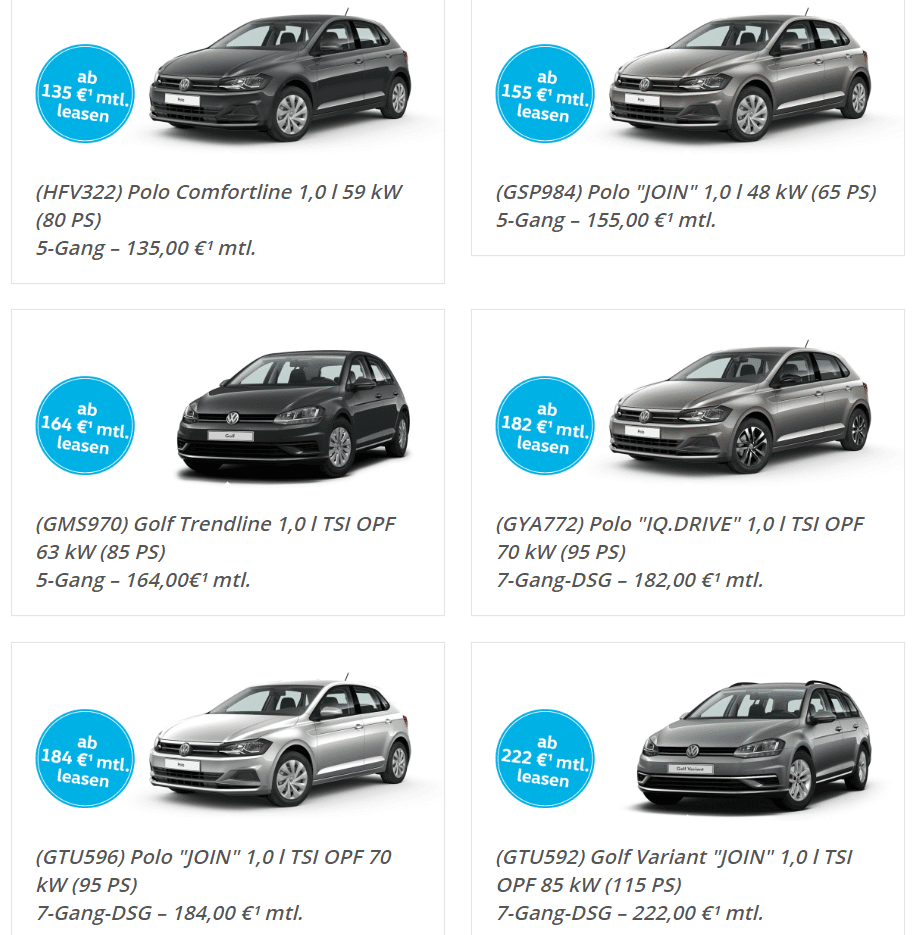
Task: Click the 5-Gang – 135,00 € price line
Action: (146, 248)
